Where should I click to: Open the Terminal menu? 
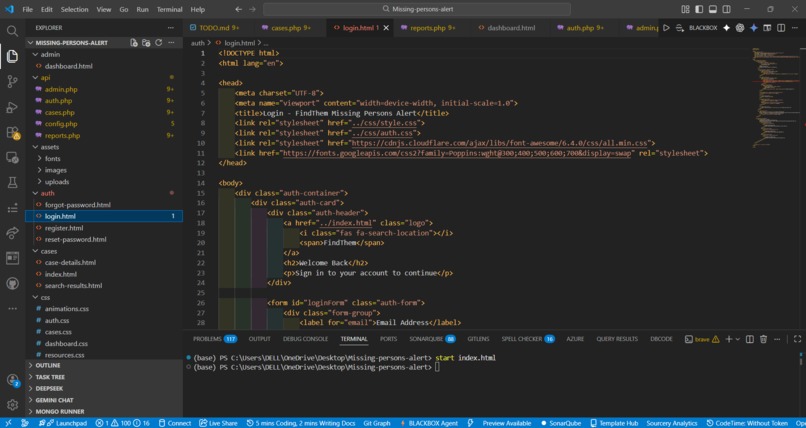pyautogui.click(x=170, y=9)
